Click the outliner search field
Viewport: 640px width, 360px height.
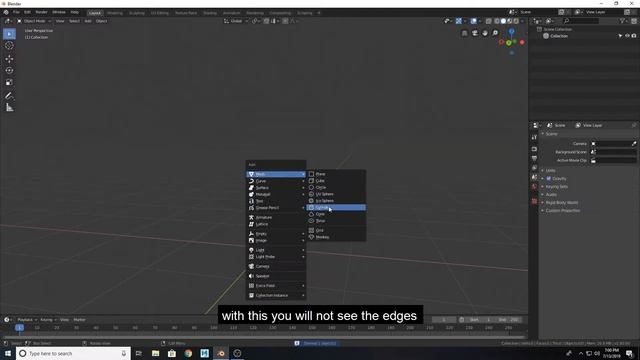pyautogui.click(x=581, y=21)
